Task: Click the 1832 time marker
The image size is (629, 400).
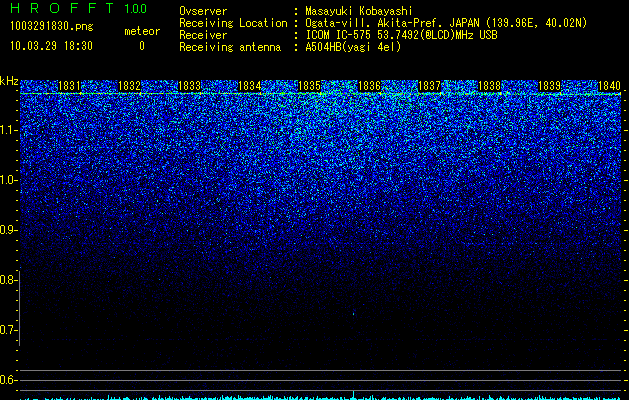Action: click(x=130, y=86)
